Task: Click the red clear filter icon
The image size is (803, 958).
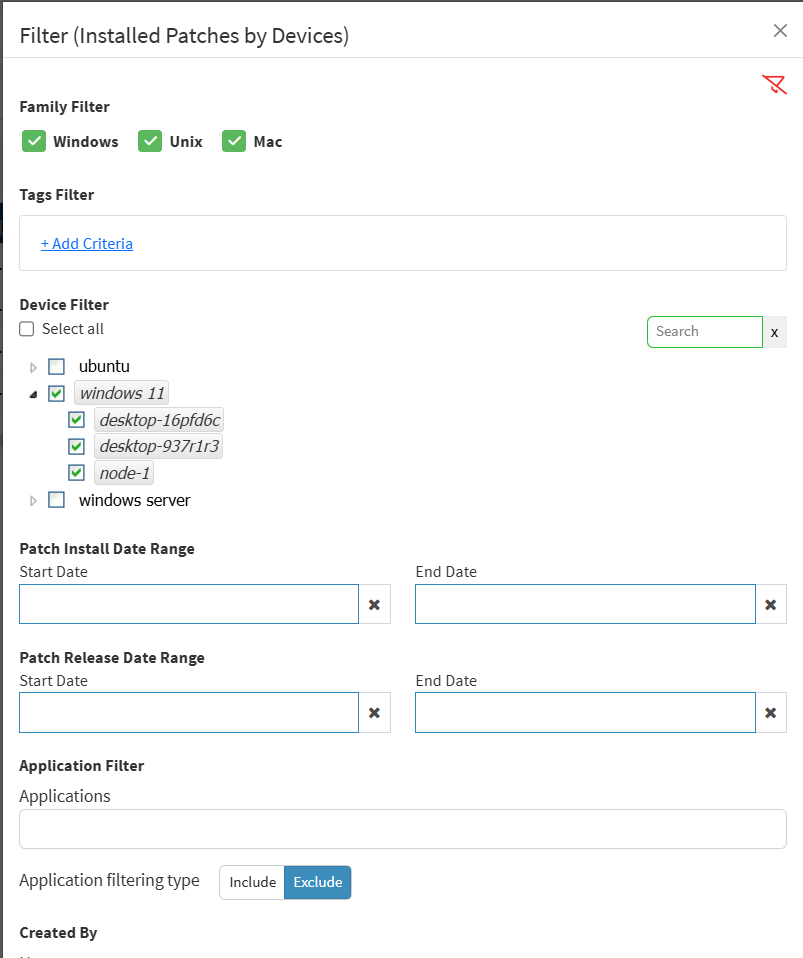Action: [774, 84]
